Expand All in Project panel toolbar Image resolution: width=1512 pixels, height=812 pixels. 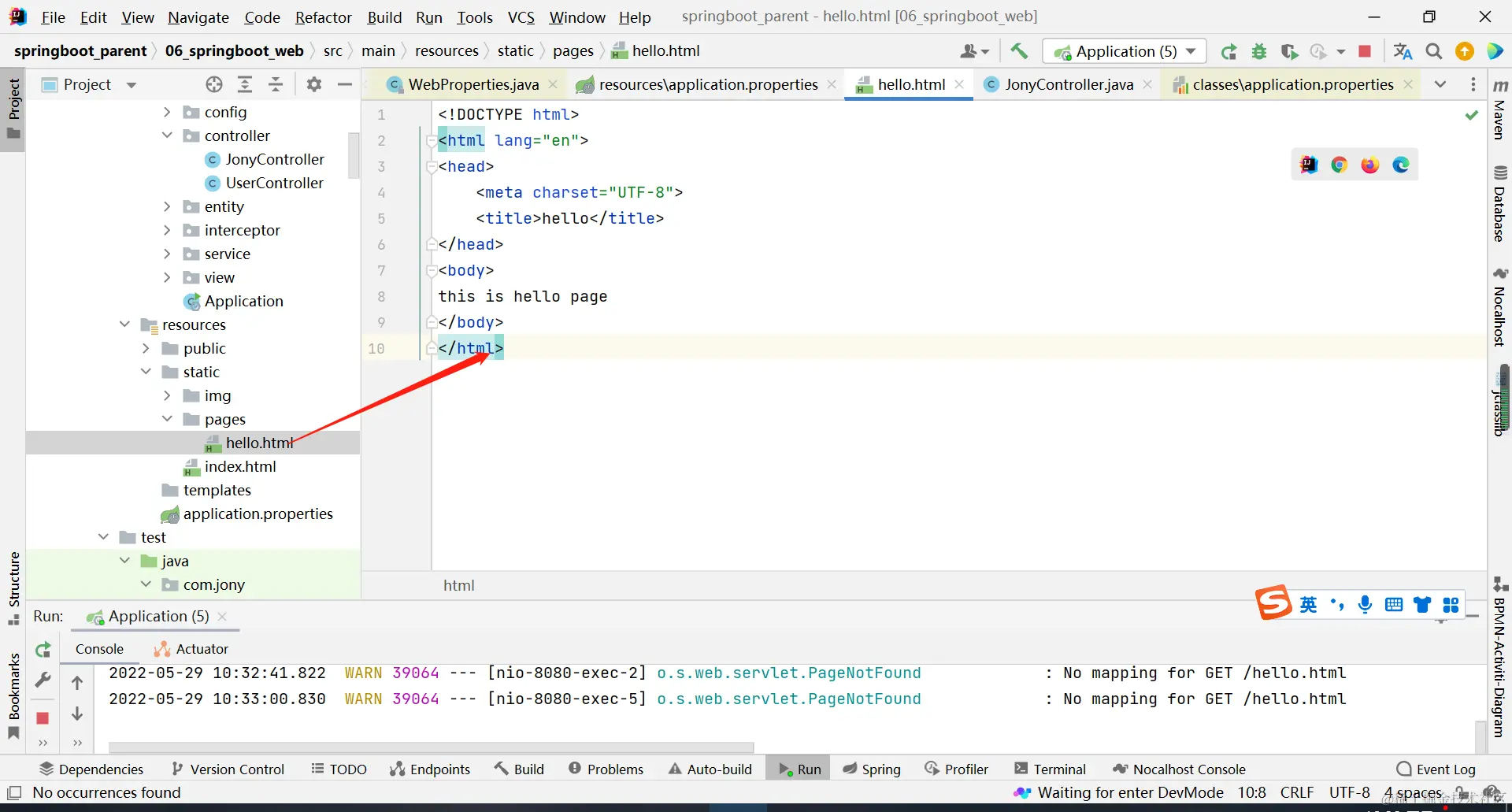point(245,84)
